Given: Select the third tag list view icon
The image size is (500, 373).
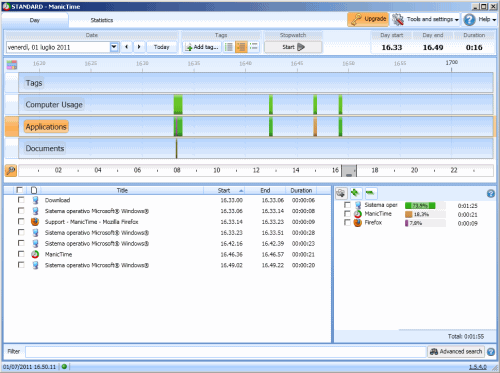Looking at the screenshot, I should (254, 47).
